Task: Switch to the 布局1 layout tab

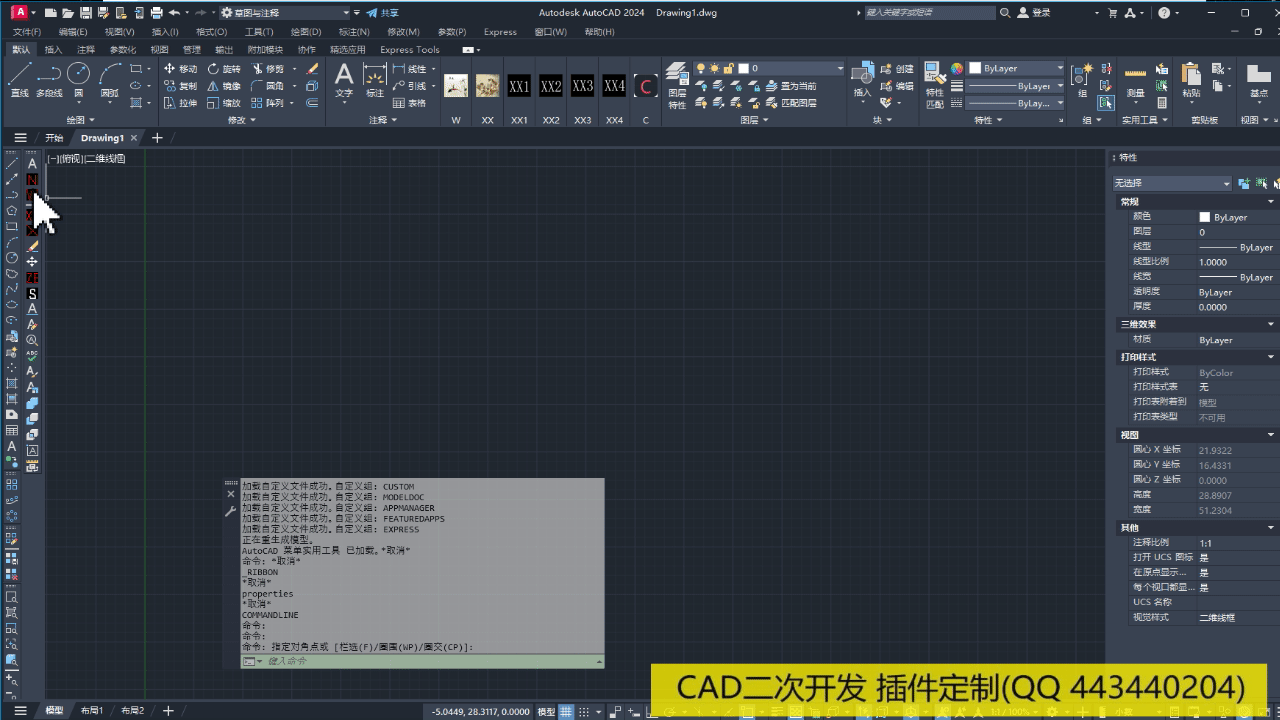Action: click(92, 710)
